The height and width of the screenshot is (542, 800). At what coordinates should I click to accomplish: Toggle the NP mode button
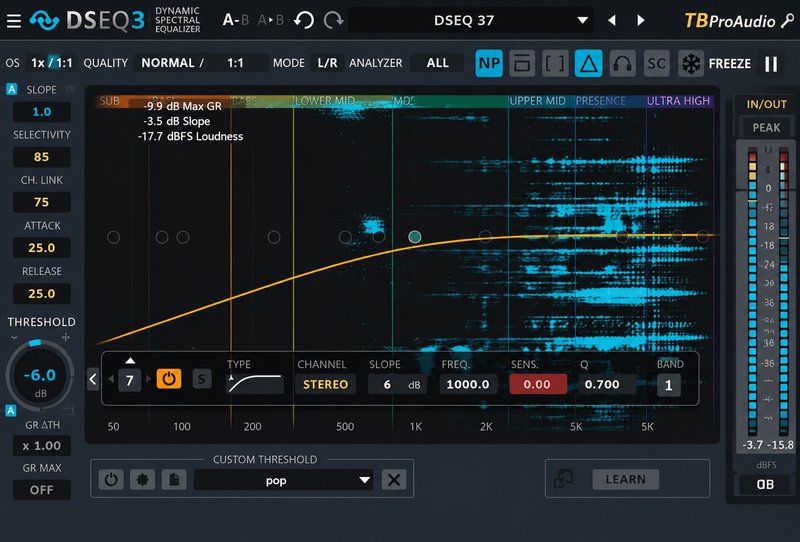(x=489, y=63)
